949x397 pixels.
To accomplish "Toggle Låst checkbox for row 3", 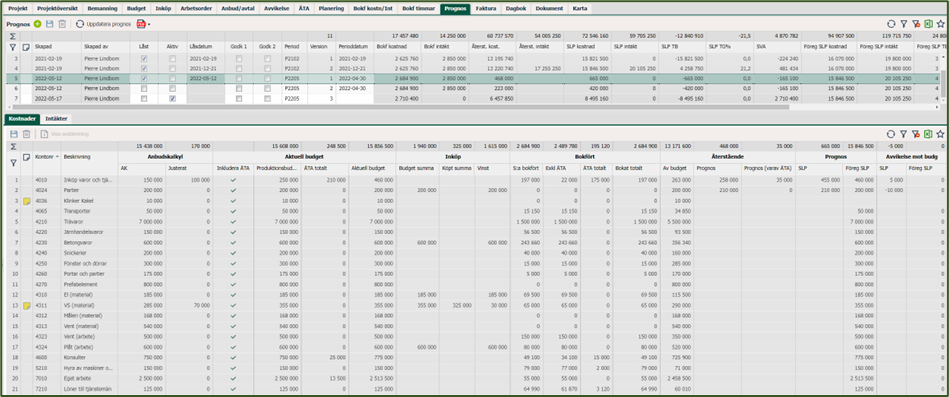I will 143,59.
